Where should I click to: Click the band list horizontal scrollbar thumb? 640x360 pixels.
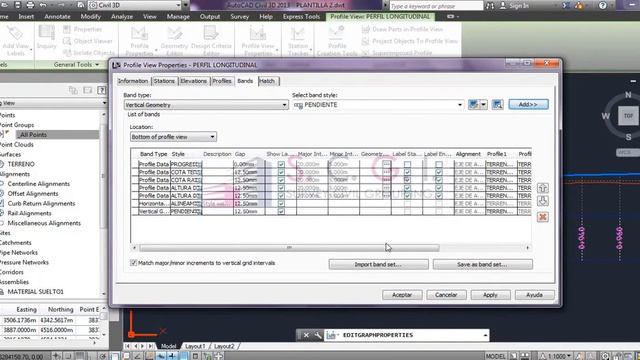[x=289, y=248]
